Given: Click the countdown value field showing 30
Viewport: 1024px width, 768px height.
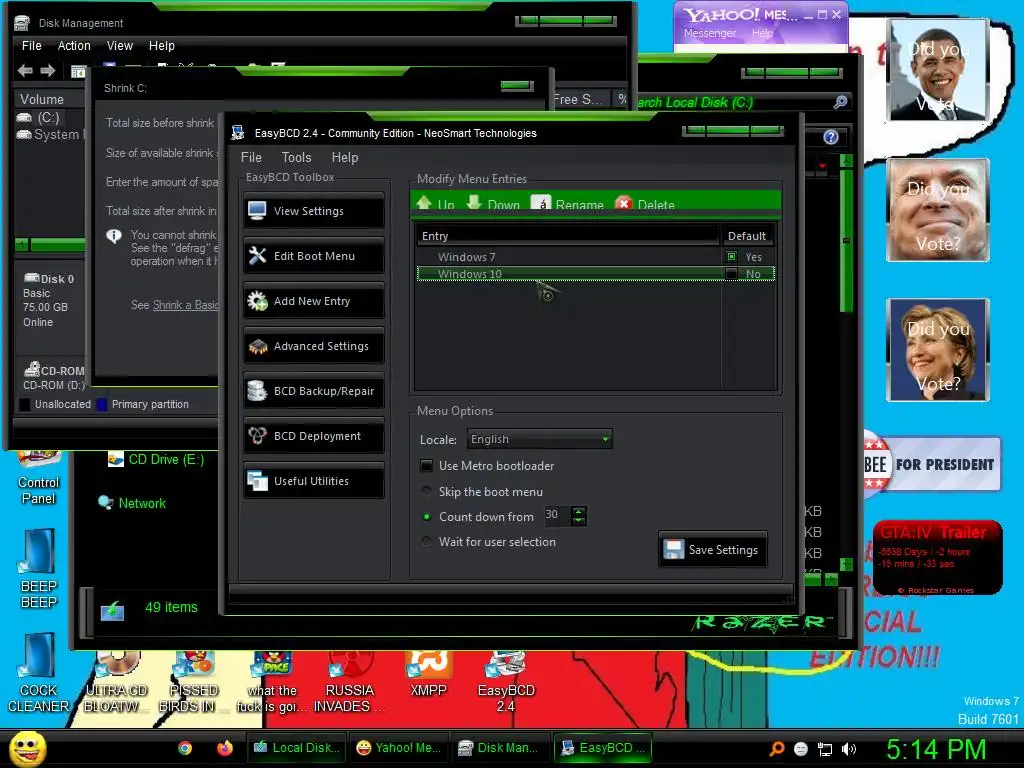Looking at the screenshot, I should (557, 515).
